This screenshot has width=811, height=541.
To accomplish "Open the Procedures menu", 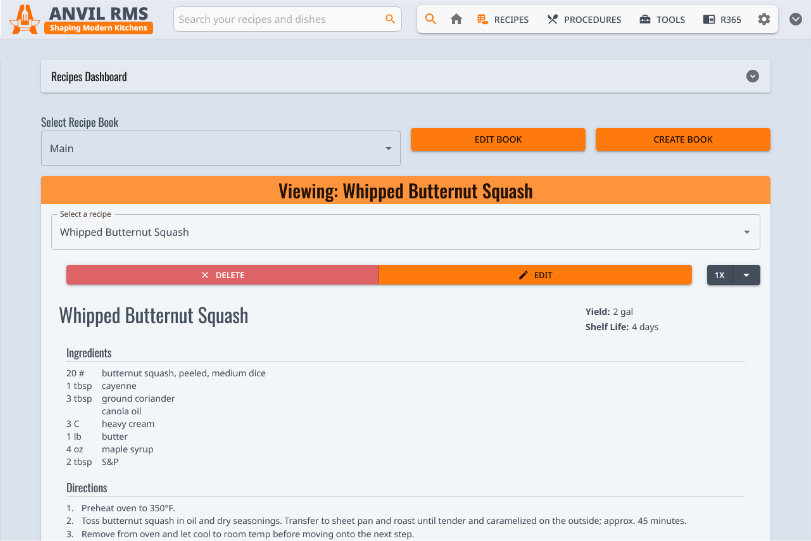I will 584,19.
